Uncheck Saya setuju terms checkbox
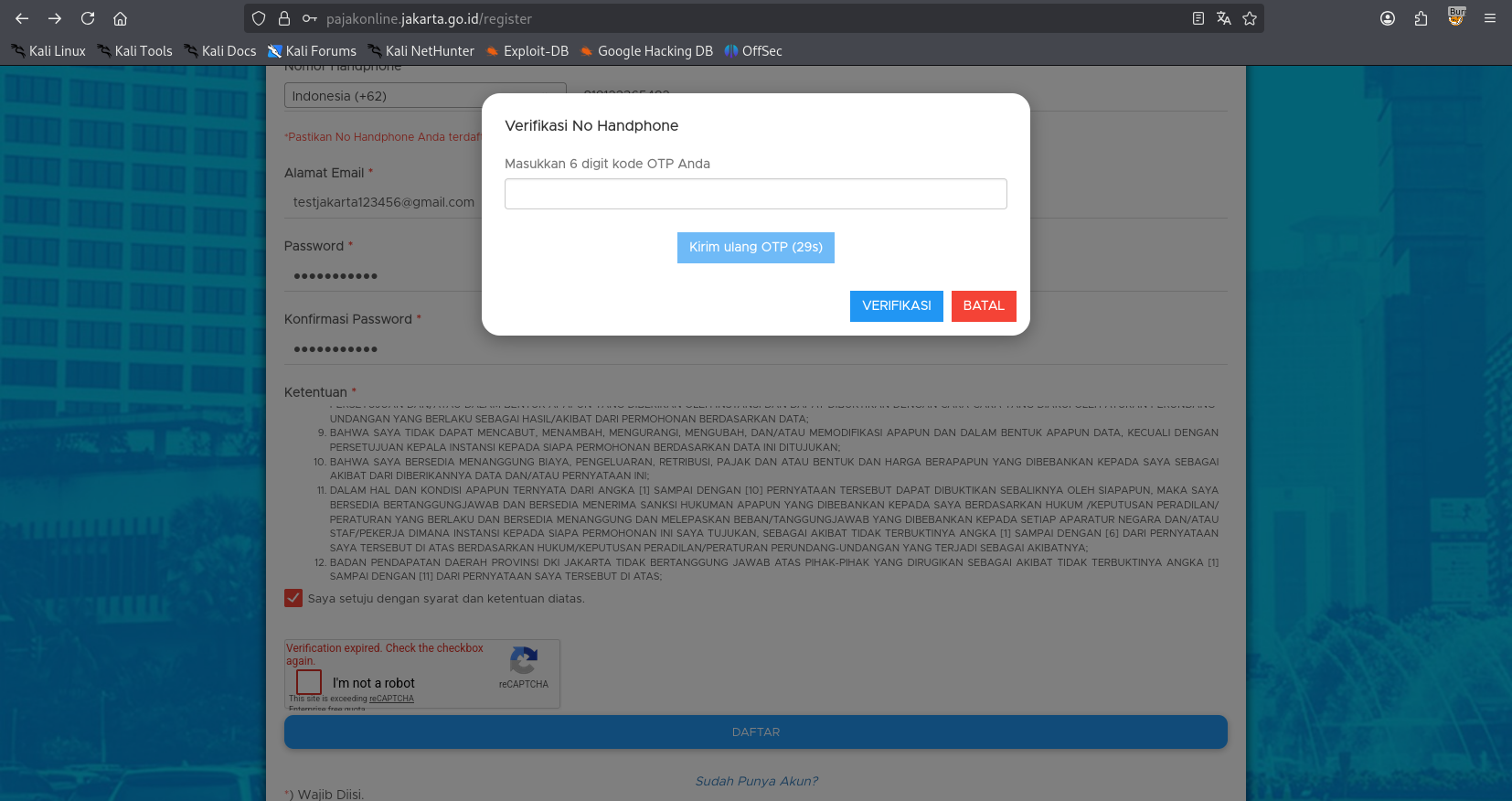This screenshot has width=1512, height=801. pos(293,598)
